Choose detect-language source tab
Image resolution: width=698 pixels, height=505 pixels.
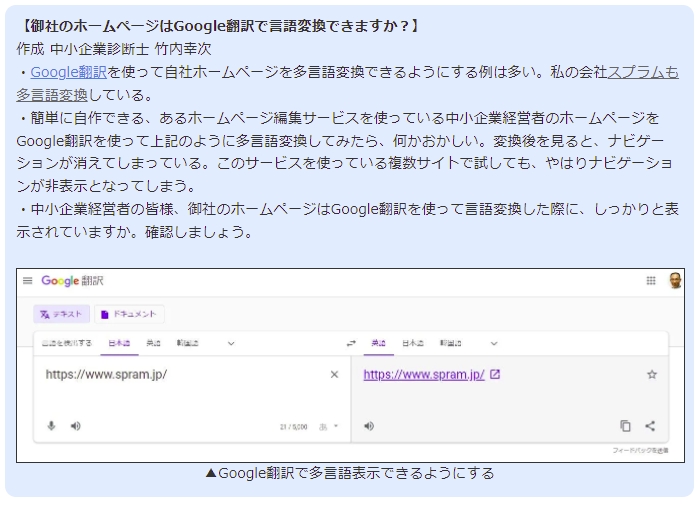(67, 343)
